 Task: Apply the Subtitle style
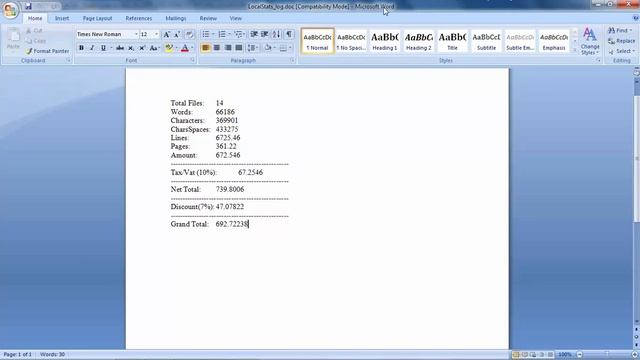[487, 41]
